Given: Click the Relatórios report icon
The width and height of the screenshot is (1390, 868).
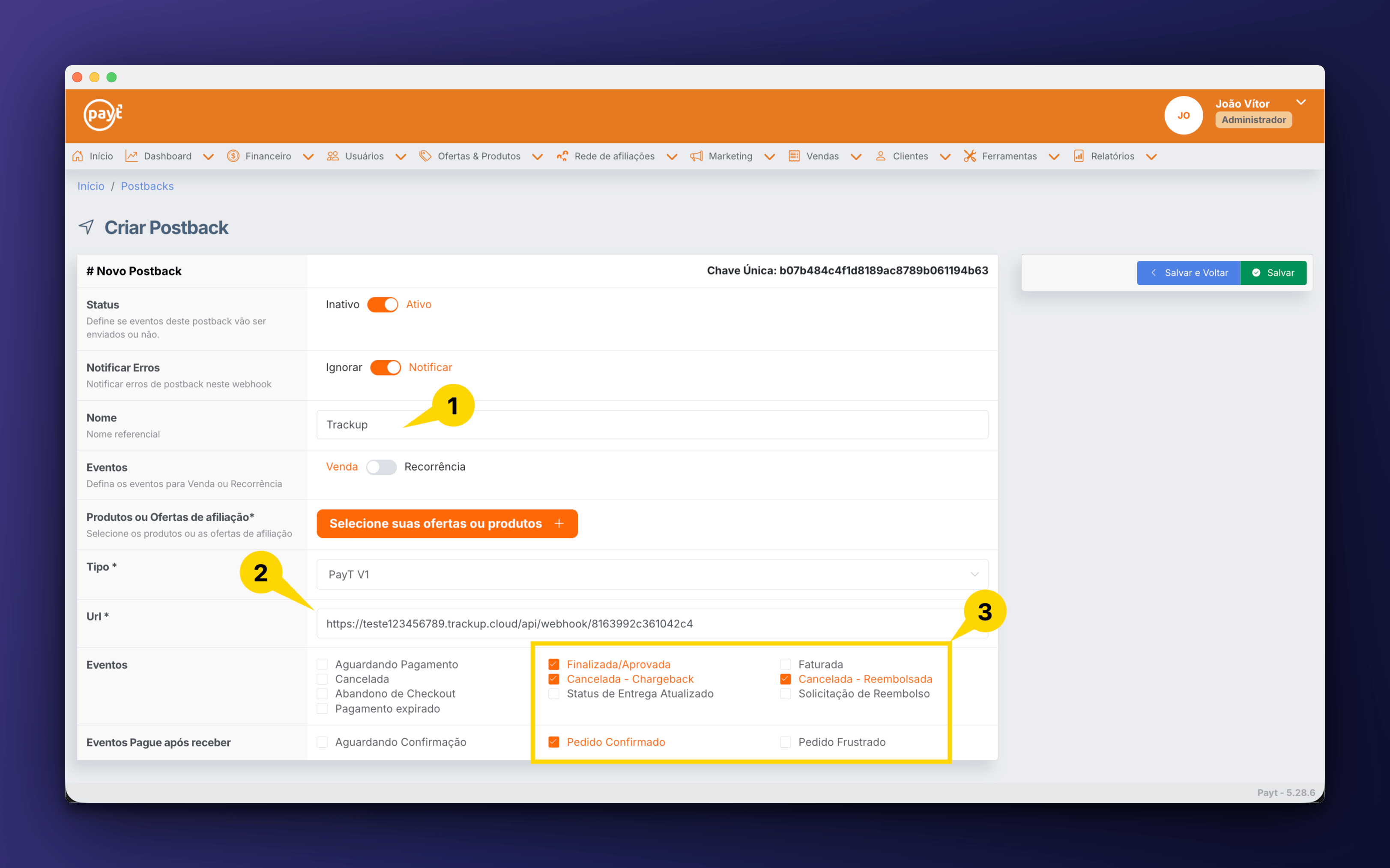Looking at the screenshot, I should click(1079, 156).
